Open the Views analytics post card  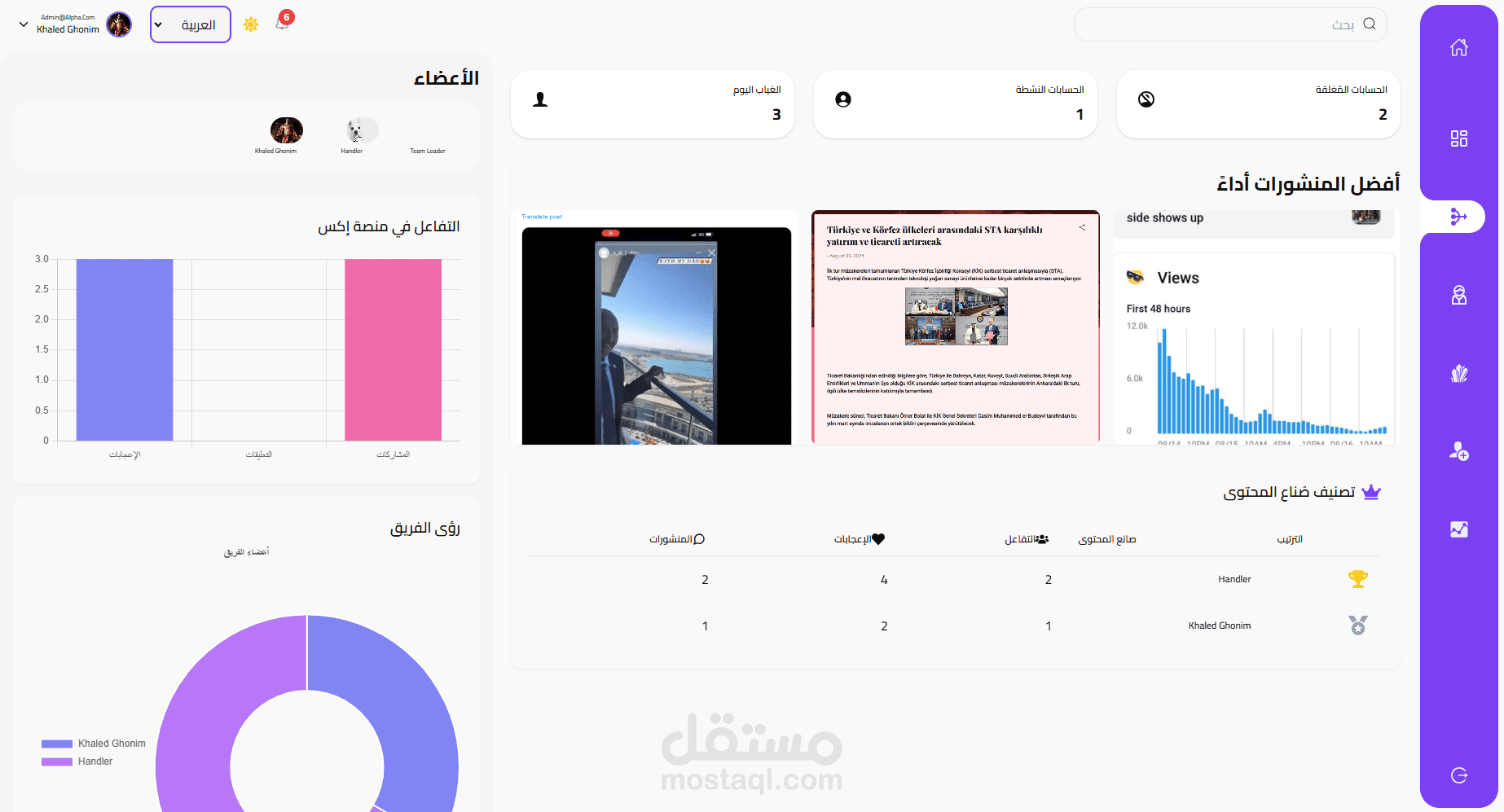pos(1254,349)
